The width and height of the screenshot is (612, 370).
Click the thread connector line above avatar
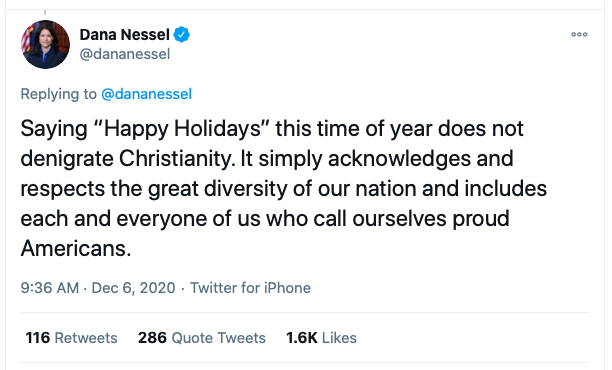[45, 12]
